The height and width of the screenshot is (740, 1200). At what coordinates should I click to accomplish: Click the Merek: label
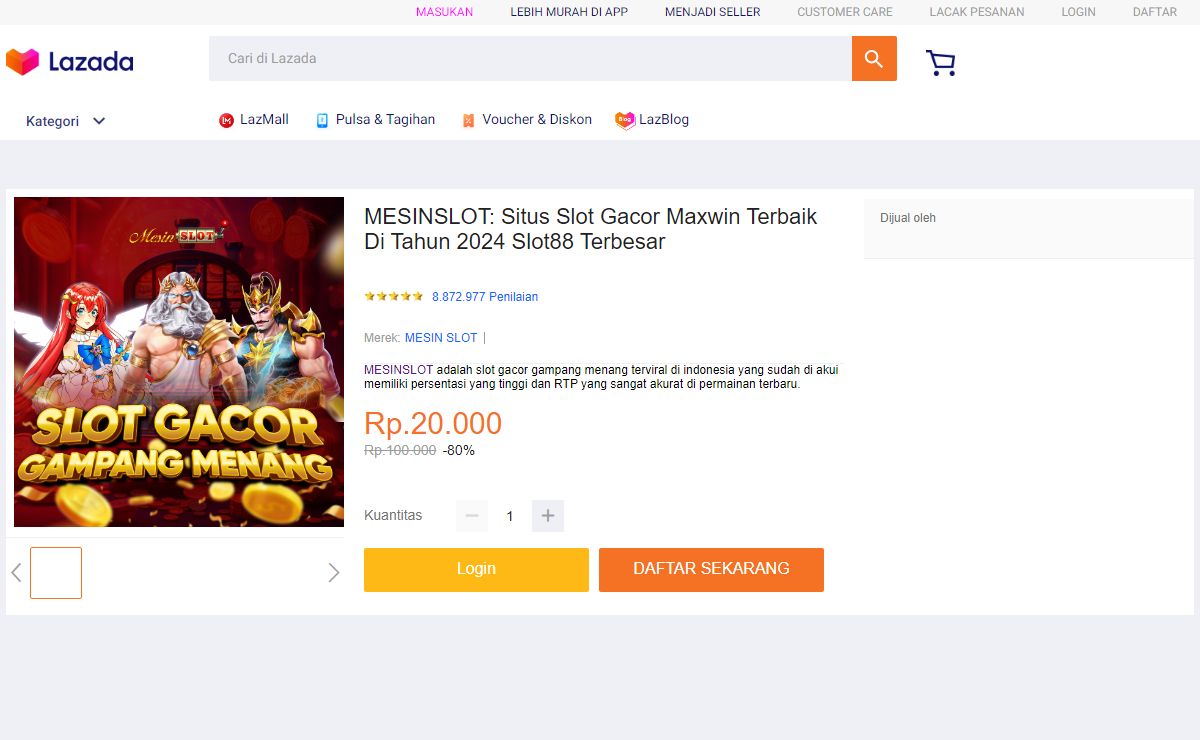coord(382,338)
